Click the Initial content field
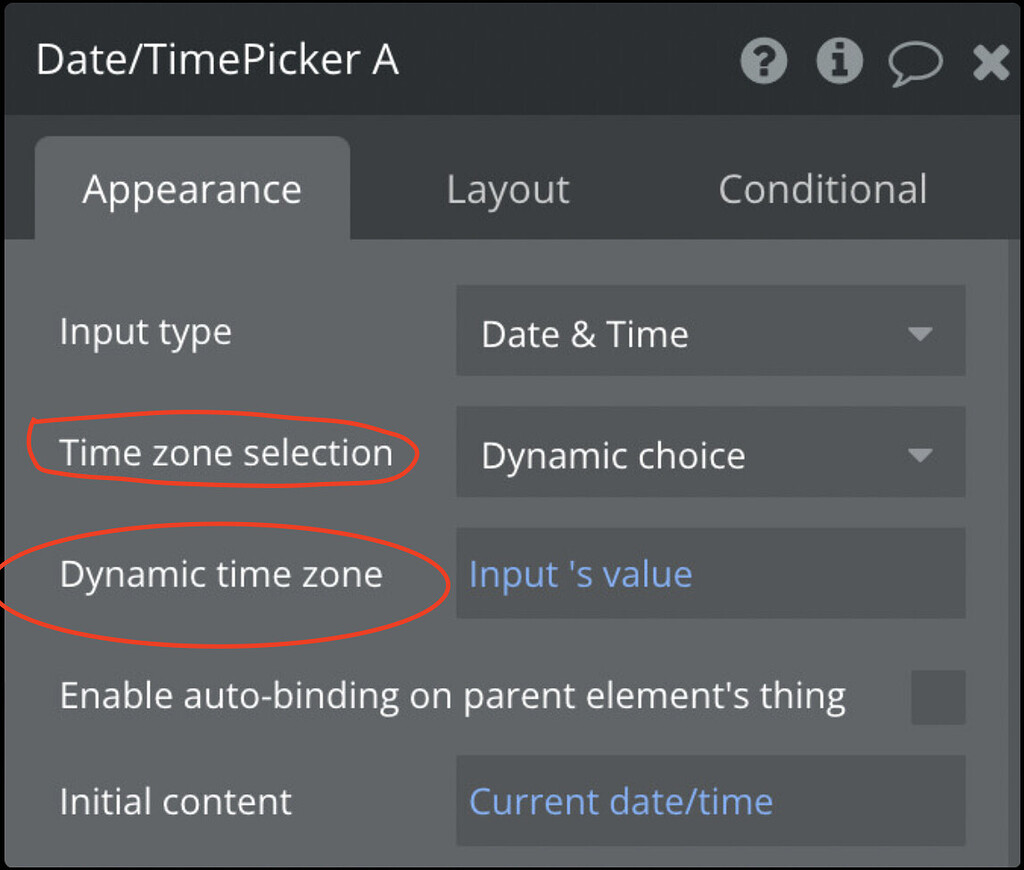Screen dimensions: 1024x870 [x=710, y=801]
